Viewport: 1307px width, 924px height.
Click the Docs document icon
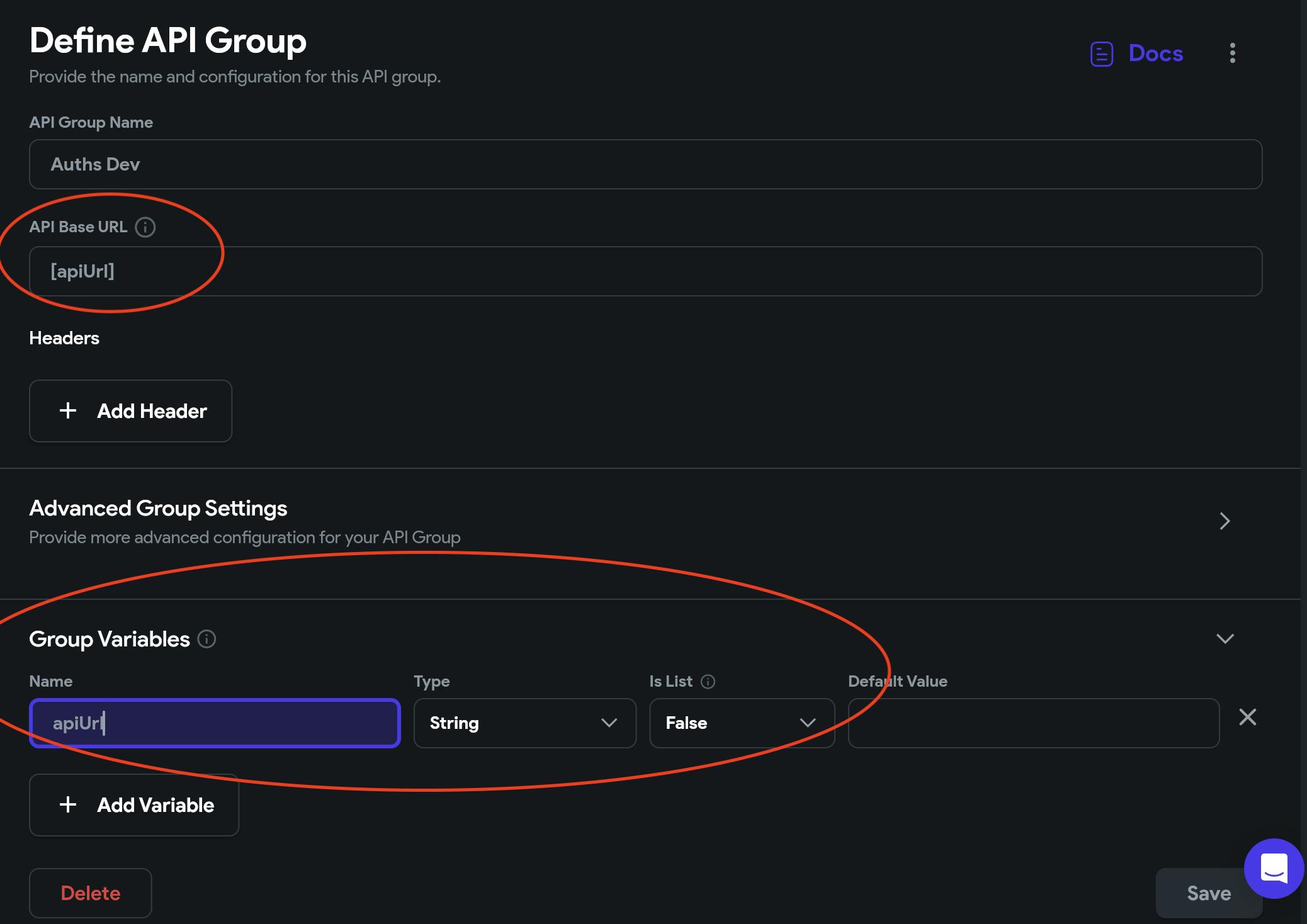1101,54
